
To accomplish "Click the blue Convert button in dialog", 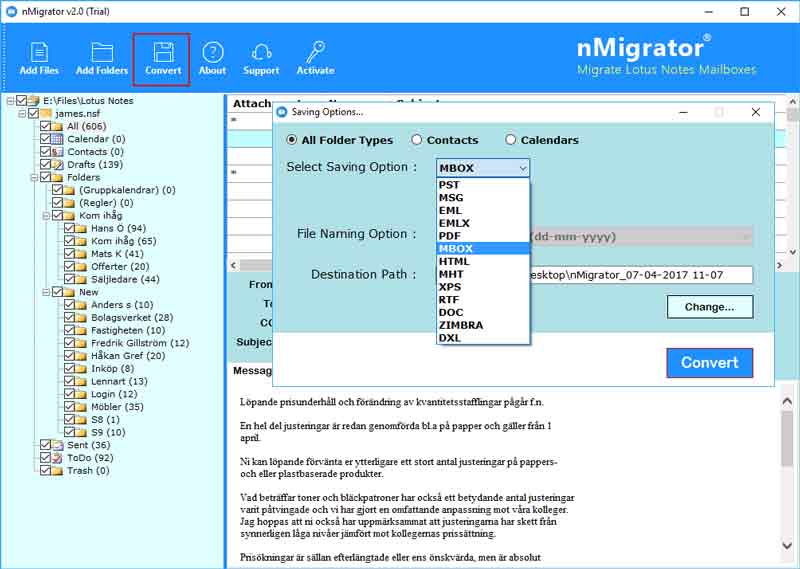I will coord(710,363).
